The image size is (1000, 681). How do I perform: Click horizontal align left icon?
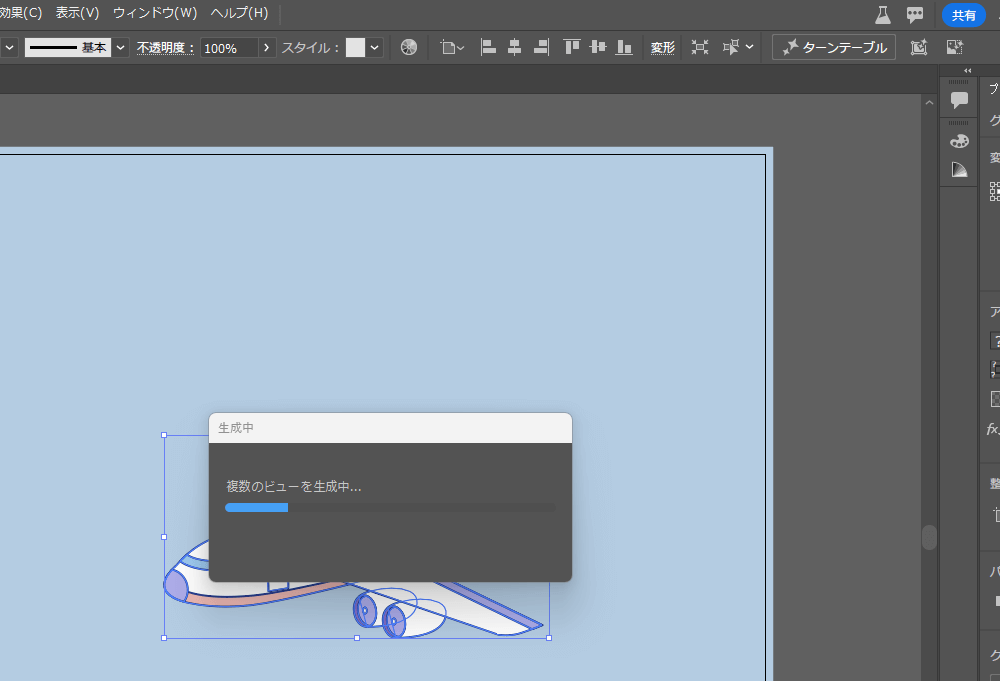point(488,47)
